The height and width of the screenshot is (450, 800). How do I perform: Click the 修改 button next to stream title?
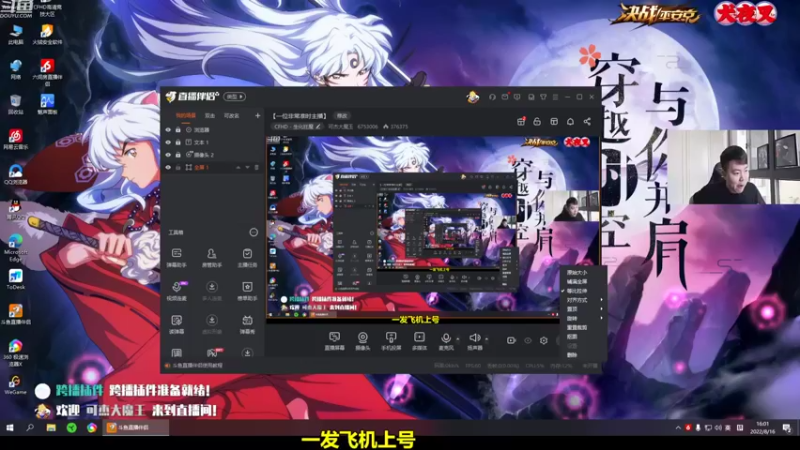(342, 116)
